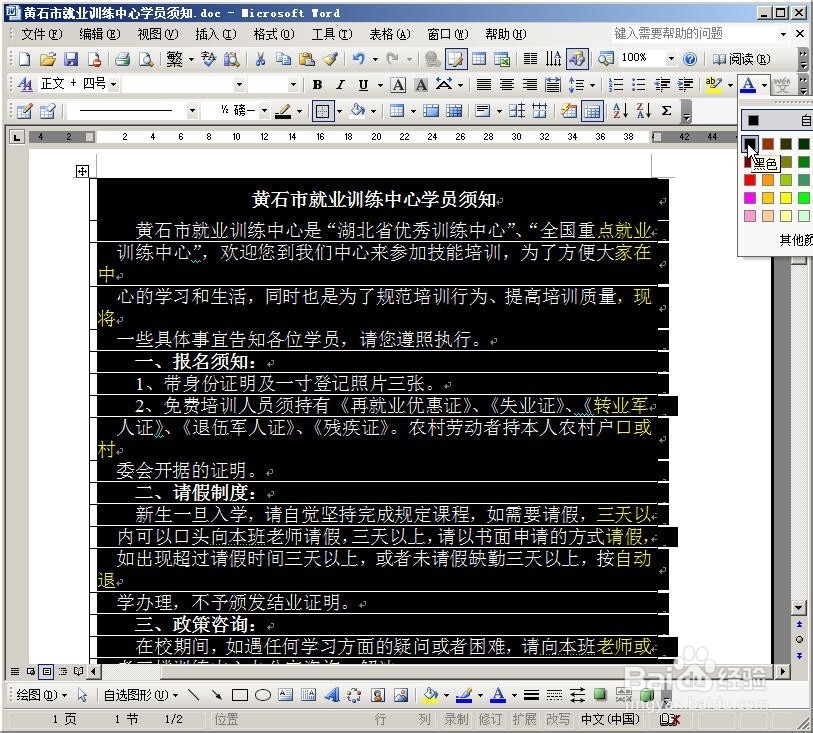The height and width of the screenshot is (733, 813).
Task: Open the 绘图(D) drawing menu button
Action: 41,695
